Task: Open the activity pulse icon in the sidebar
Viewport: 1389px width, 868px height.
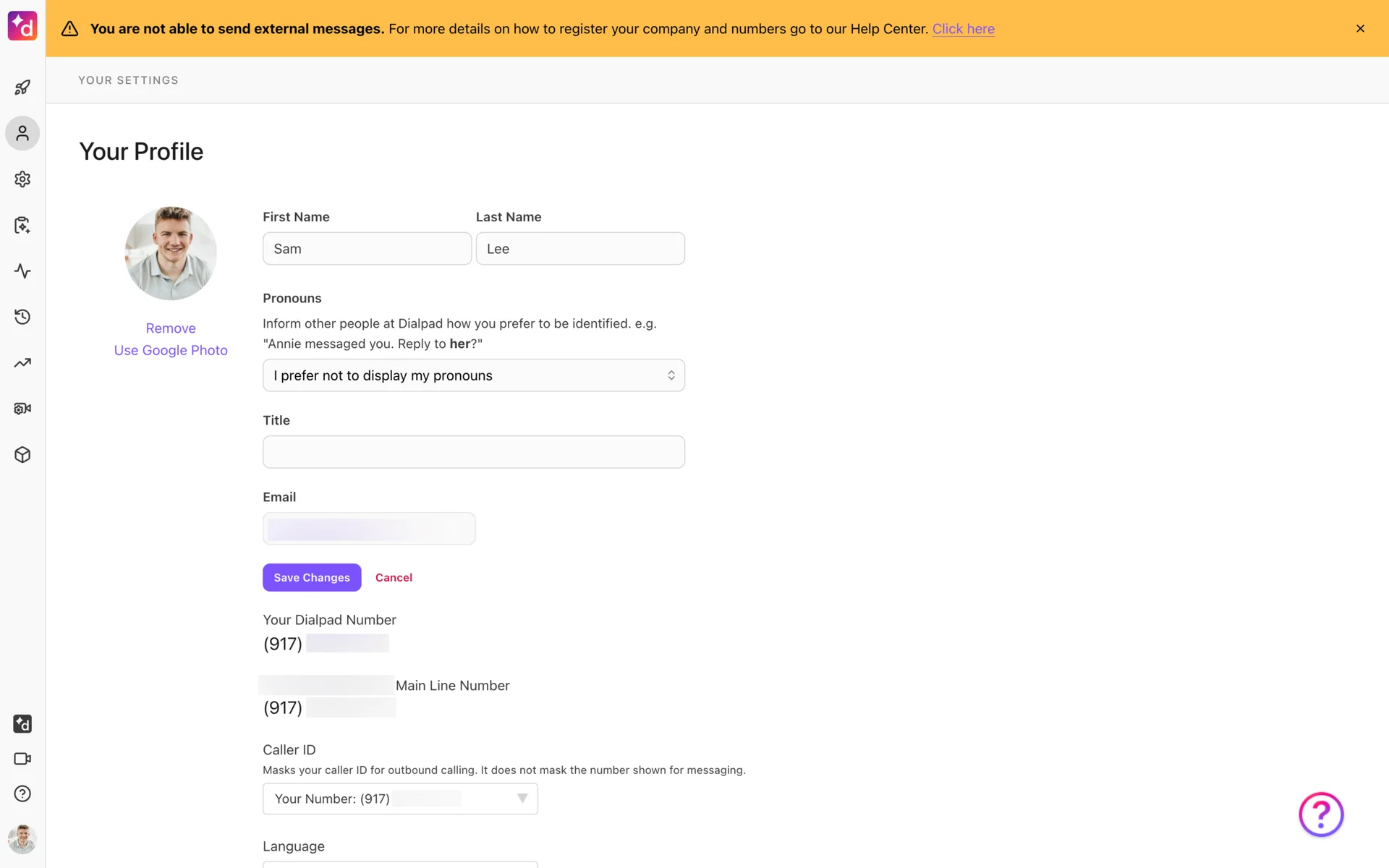Action: (22, 271)
